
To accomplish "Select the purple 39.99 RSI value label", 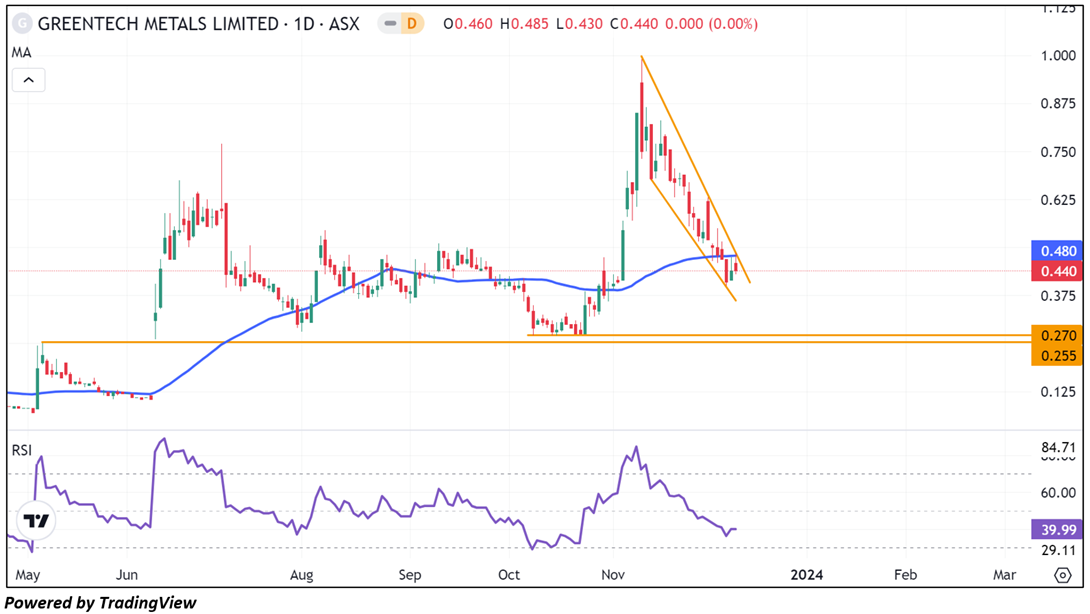I will [x=1057, y=530].
